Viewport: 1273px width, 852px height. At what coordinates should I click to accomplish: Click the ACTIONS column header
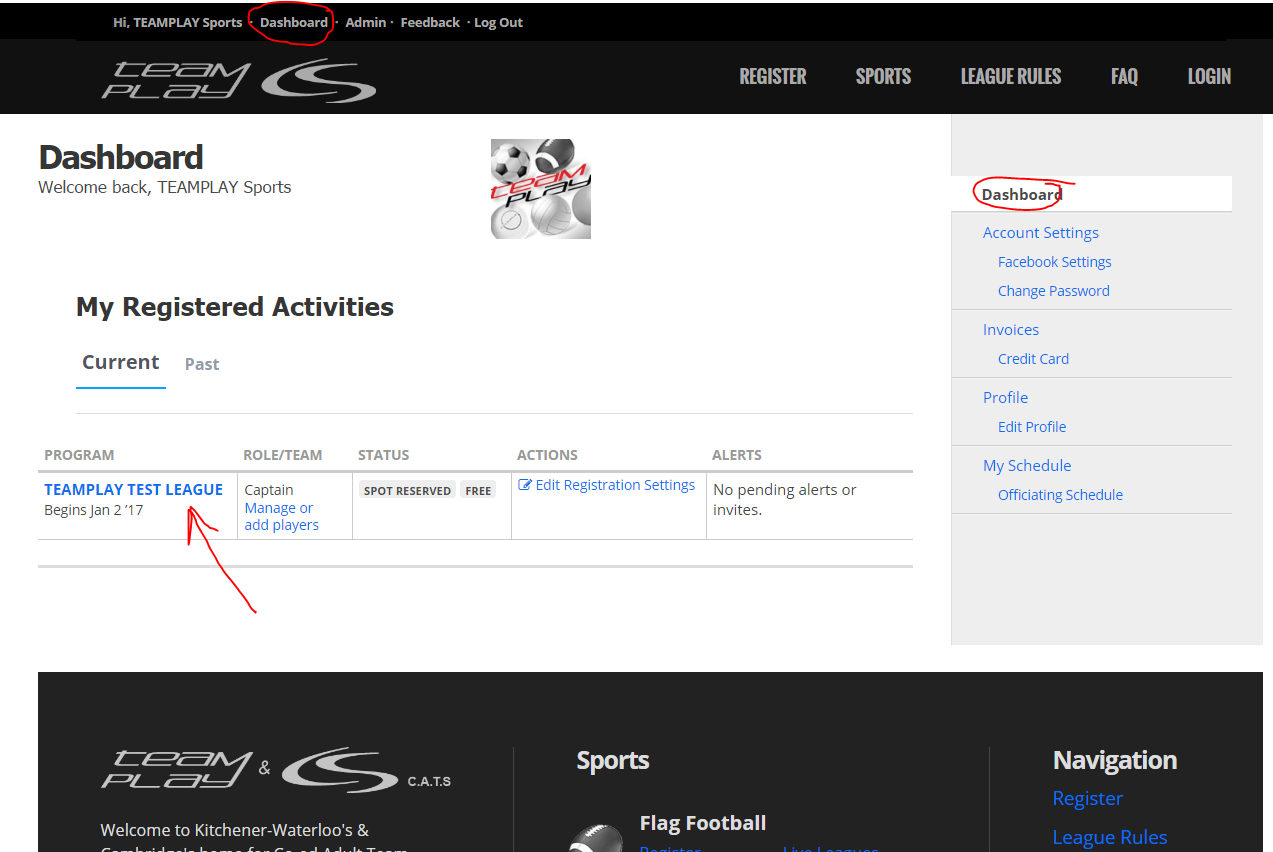(x=547, y=455)
